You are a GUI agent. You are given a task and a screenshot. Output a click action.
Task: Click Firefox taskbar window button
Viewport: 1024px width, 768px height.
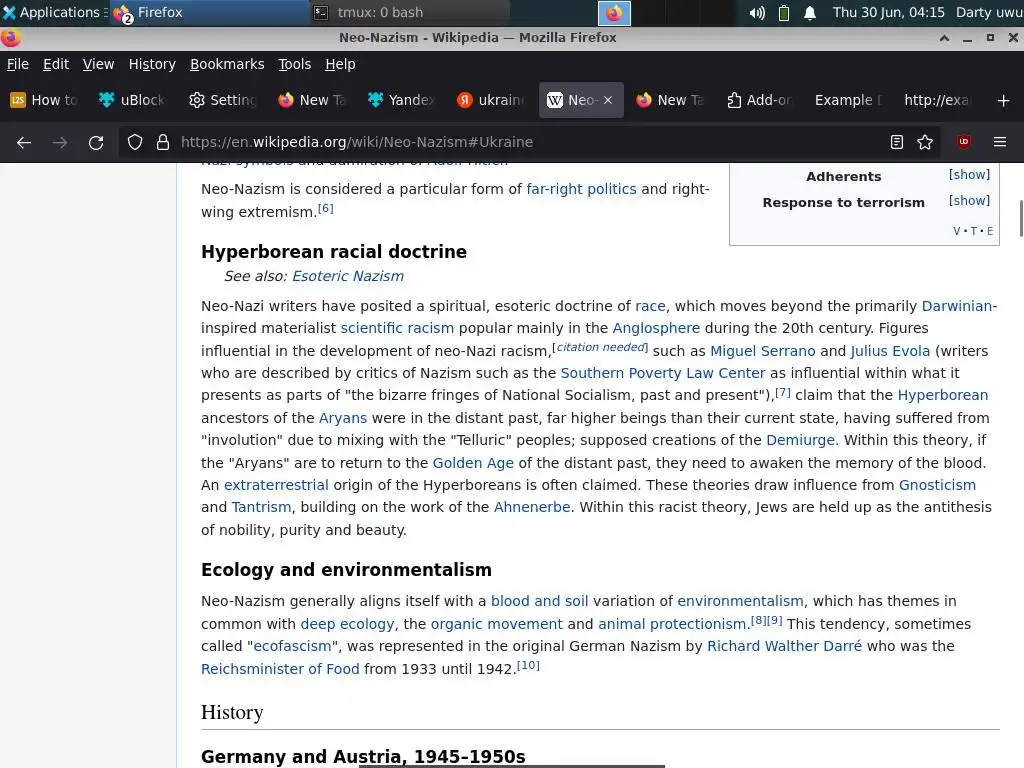pyautogui.click(x=209, y=12)
